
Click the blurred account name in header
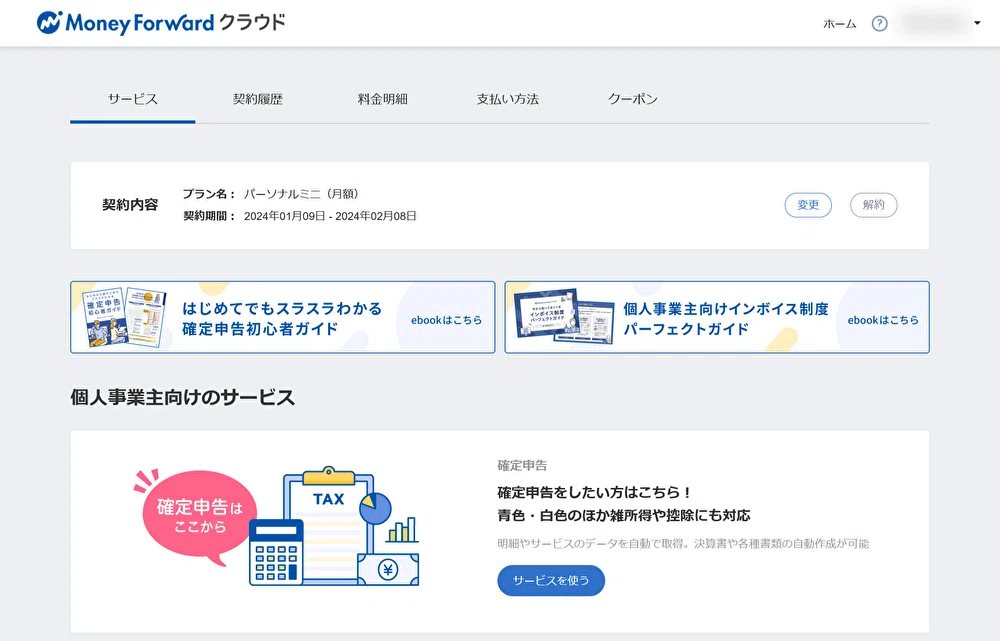pyautogui.click(x=934, y=24)
